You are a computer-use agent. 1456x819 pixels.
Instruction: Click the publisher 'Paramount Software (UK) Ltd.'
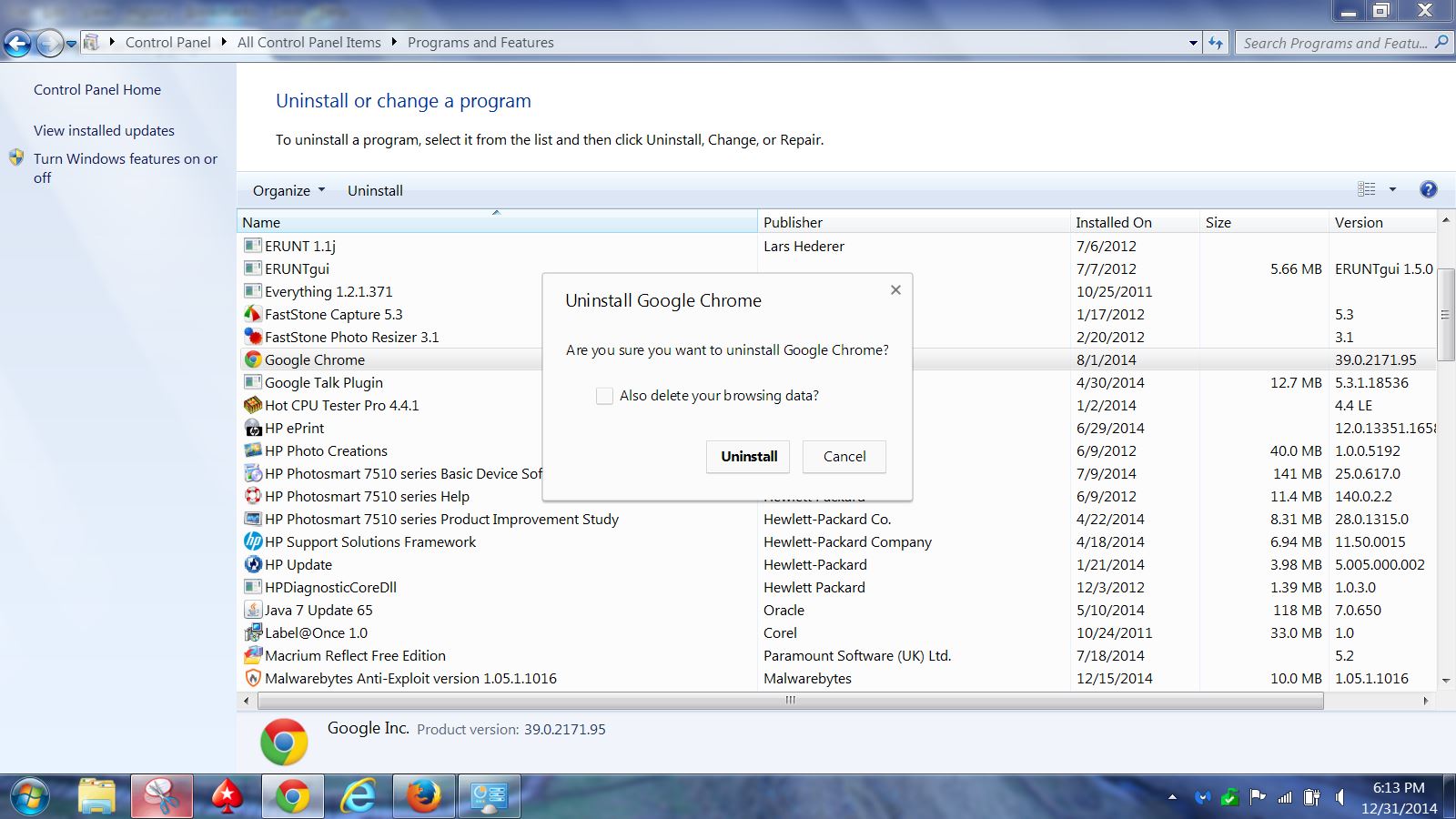point(857,655)
